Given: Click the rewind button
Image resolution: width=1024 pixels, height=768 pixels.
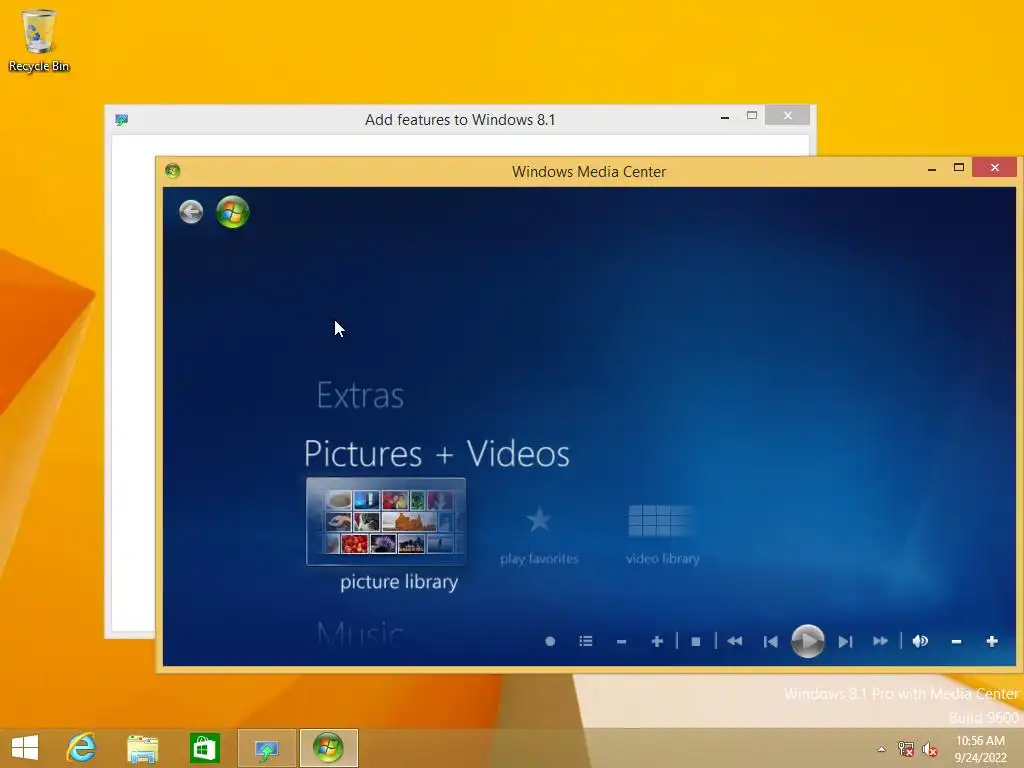Looking at the screenshot, I should click(734, 641).
